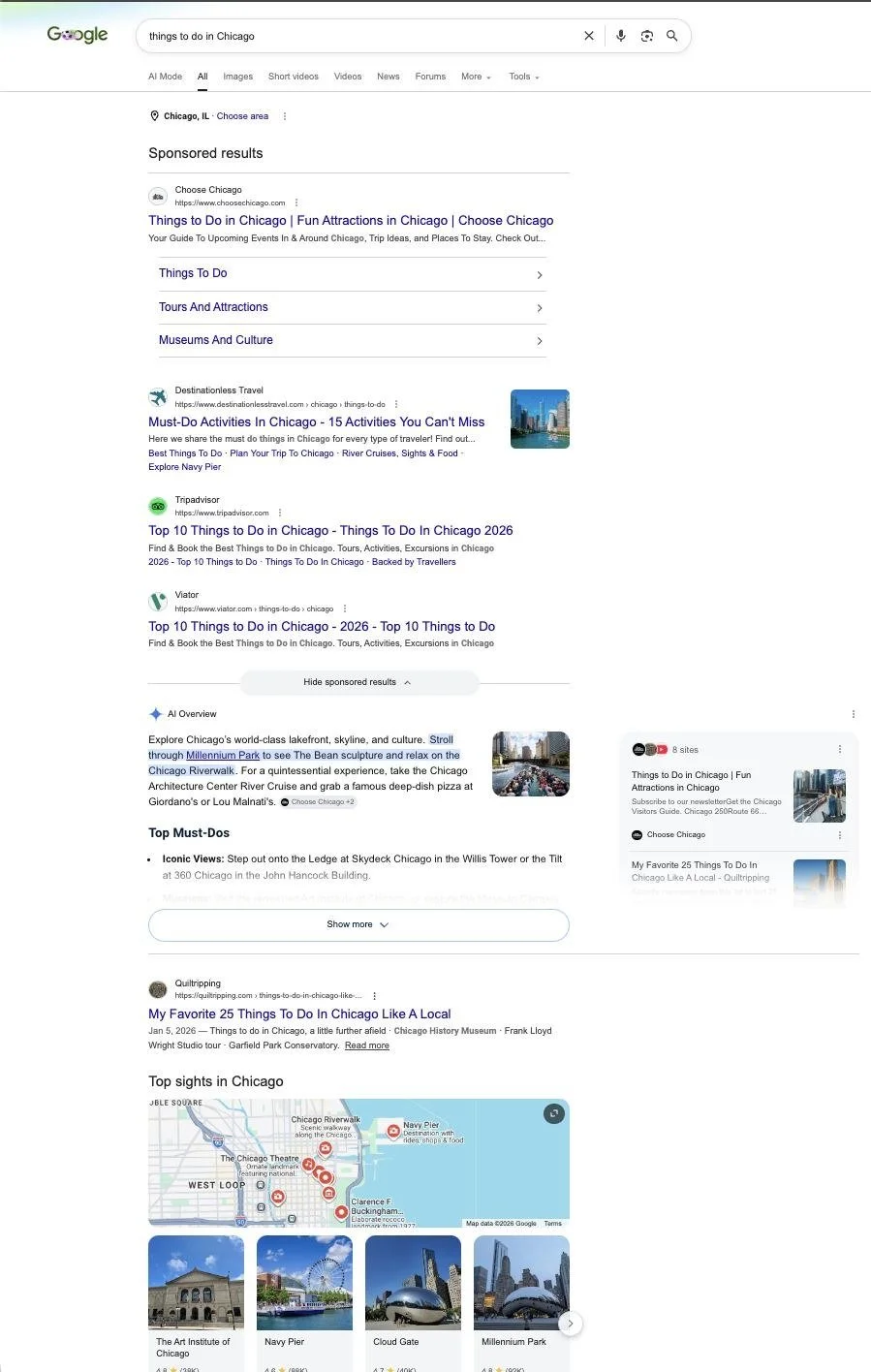The width and height of the screenshot is (871, 1372).
Task: Click the map Terms link
Action: 552,1224
